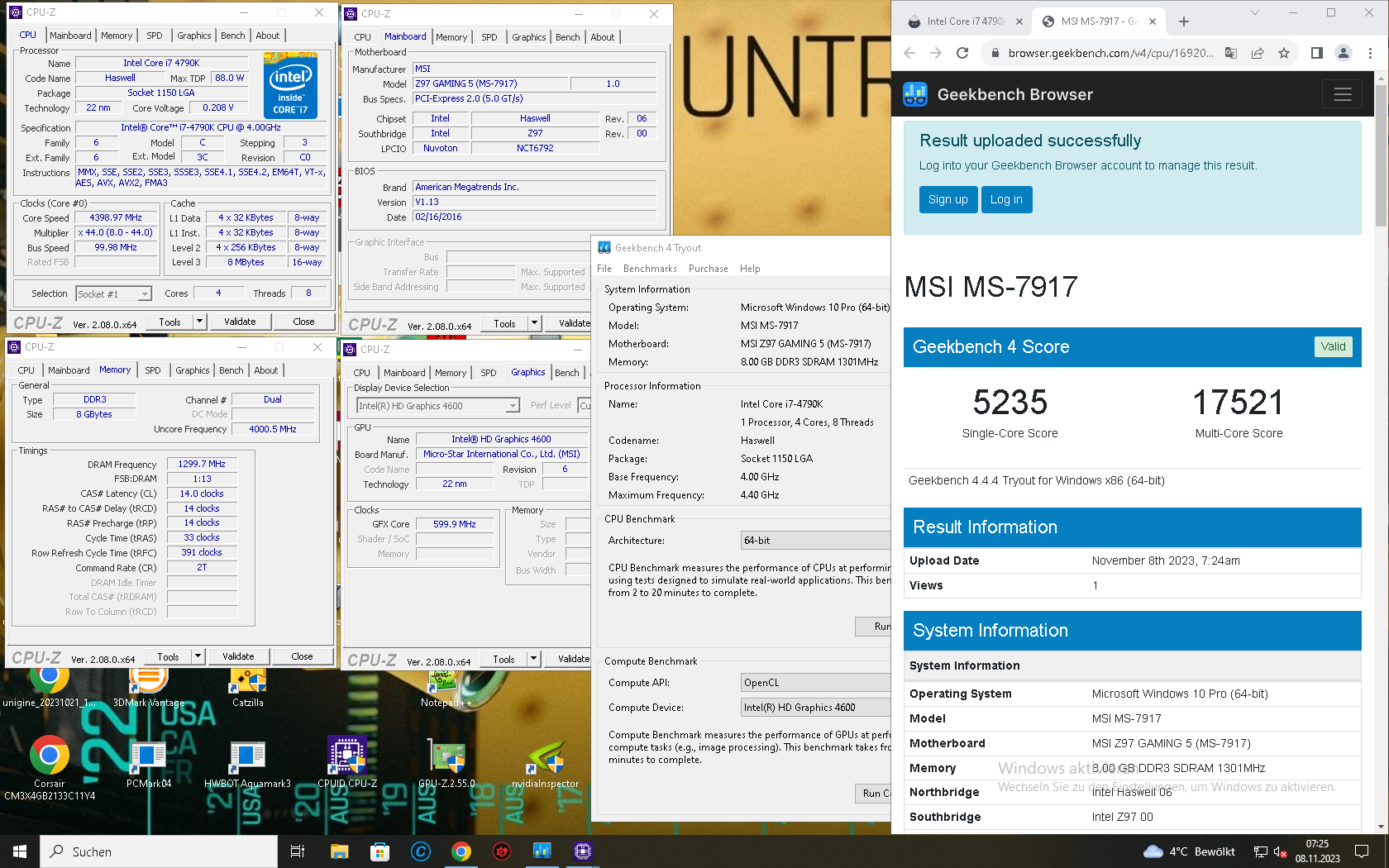Open the Chrome three-dot menu
The height and width of the screenshot is (868, 1389).
(x=1371, y=53)
